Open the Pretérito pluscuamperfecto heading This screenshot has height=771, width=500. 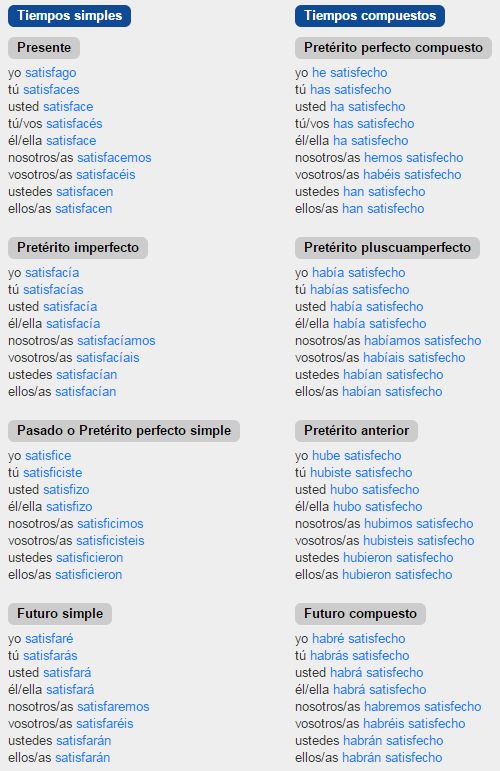[x=387, y=247]
